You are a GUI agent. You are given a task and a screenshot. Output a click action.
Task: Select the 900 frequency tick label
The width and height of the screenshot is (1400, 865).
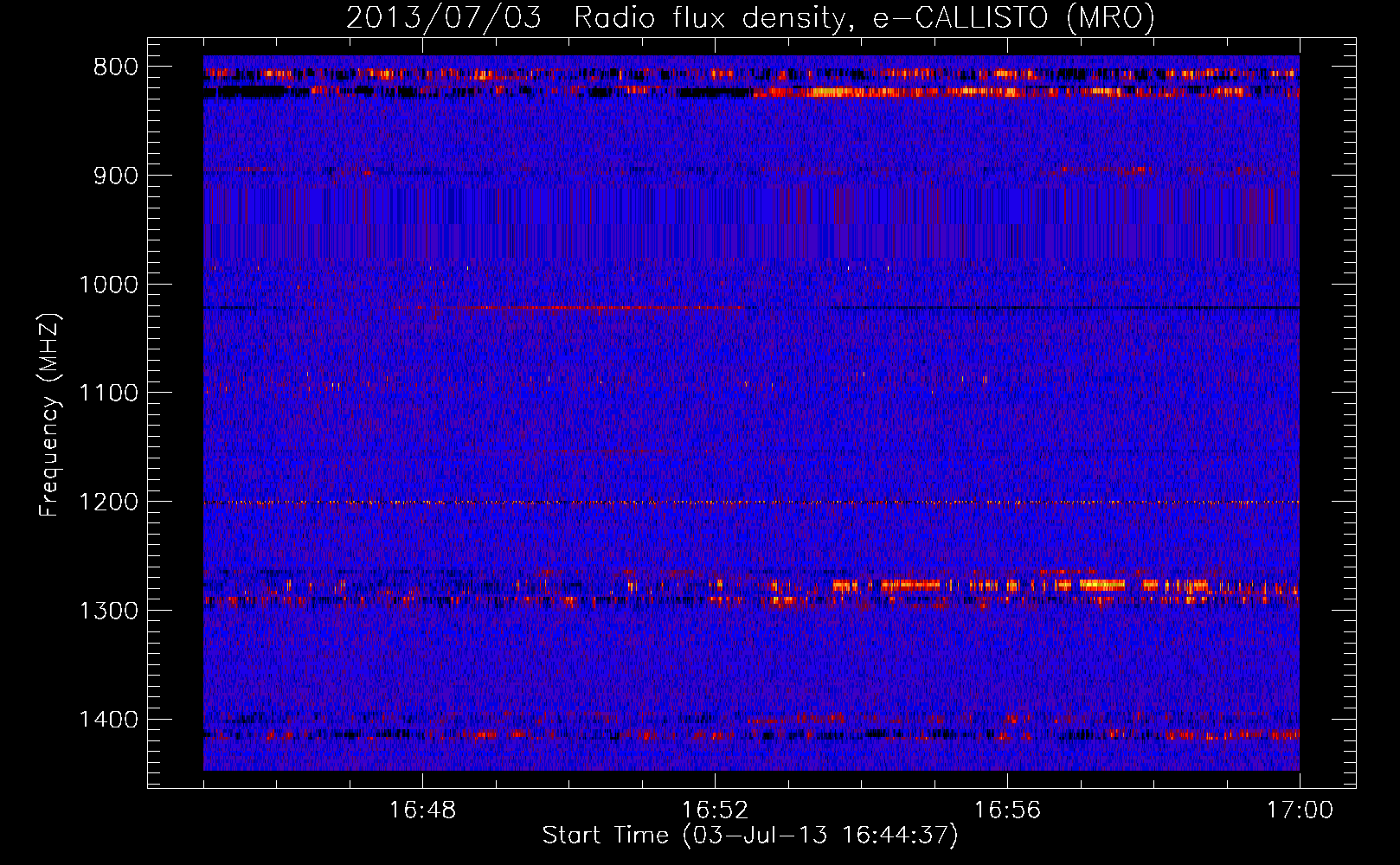[x=116, y=176]
